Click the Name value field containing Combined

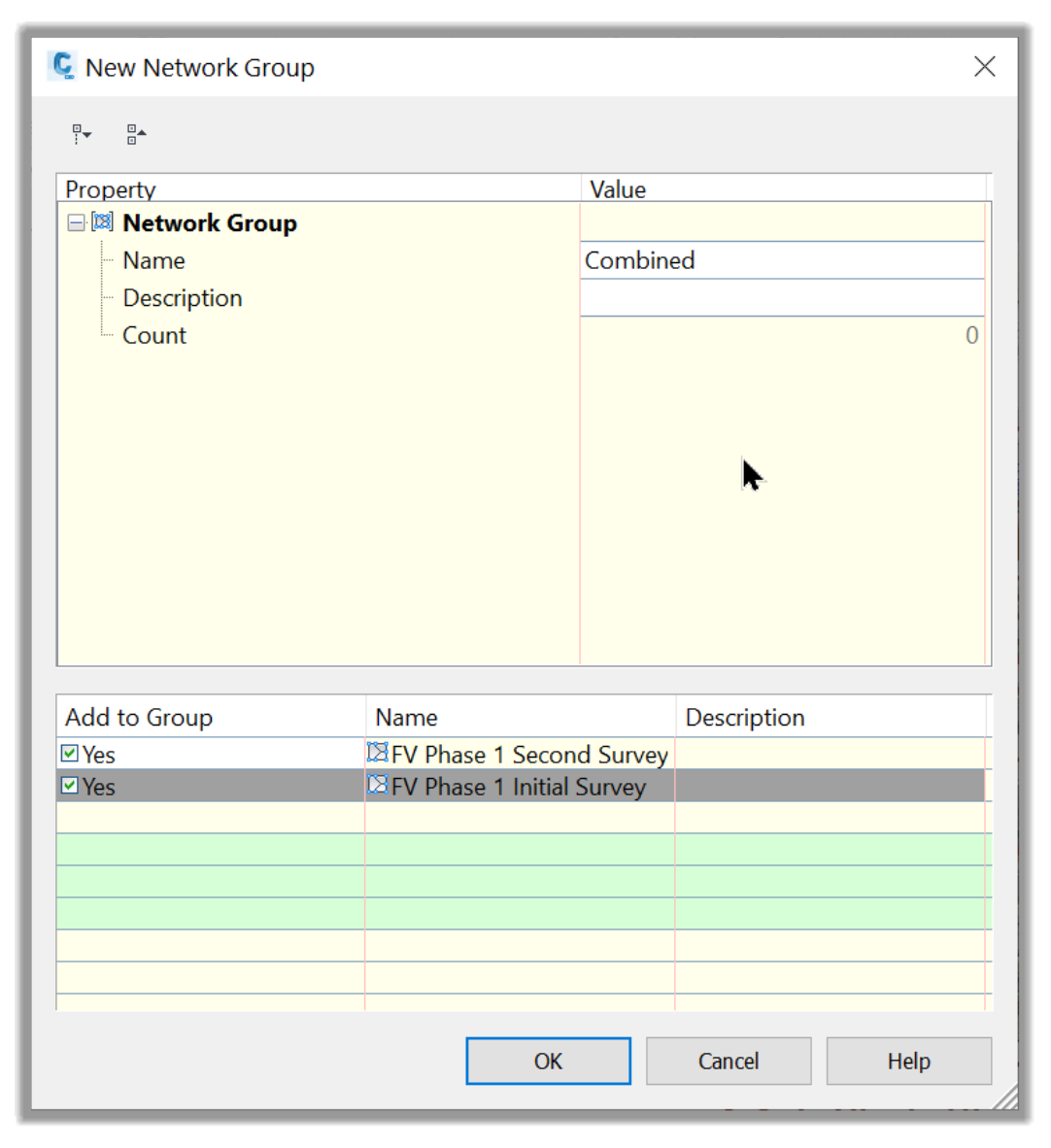[782, 260]
